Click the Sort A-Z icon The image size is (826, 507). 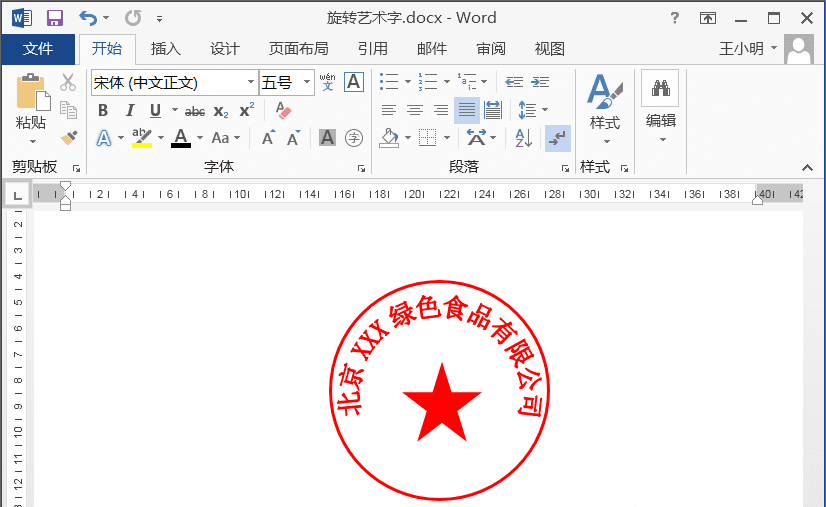(524, 138)
